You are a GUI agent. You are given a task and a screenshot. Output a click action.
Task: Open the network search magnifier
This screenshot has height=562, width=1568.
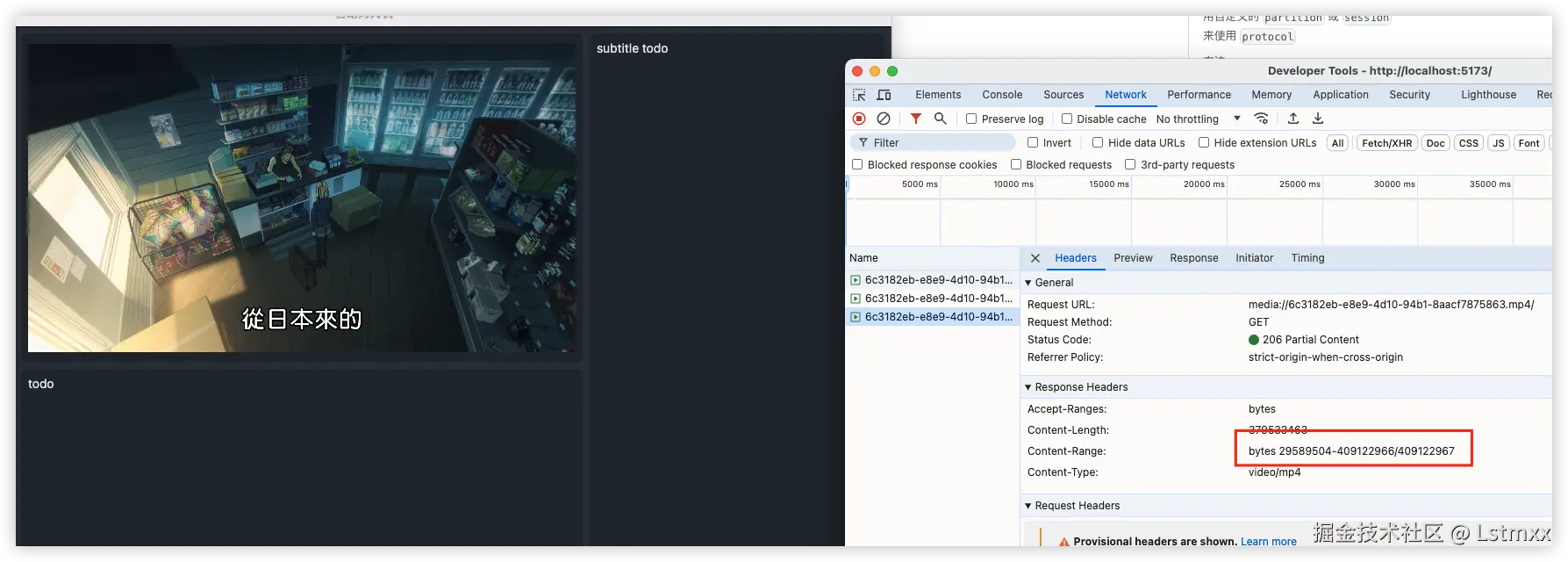941,119
